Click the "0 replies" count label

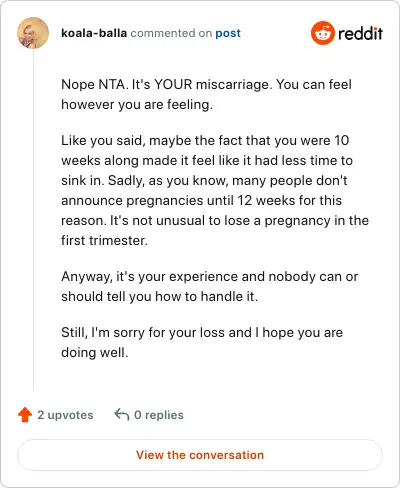tap(159, 415)
